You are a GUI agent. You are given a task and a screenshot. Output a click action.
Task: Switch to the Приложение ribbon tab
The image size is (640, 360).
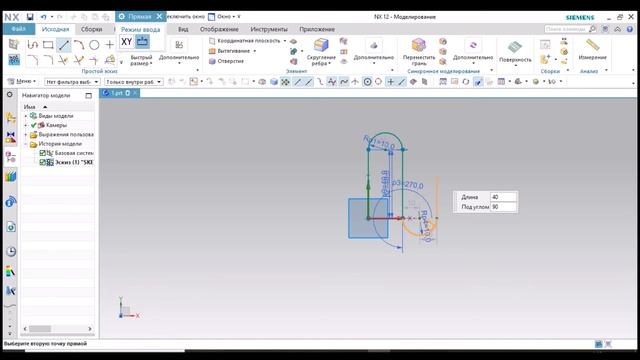tap(317, 29)
